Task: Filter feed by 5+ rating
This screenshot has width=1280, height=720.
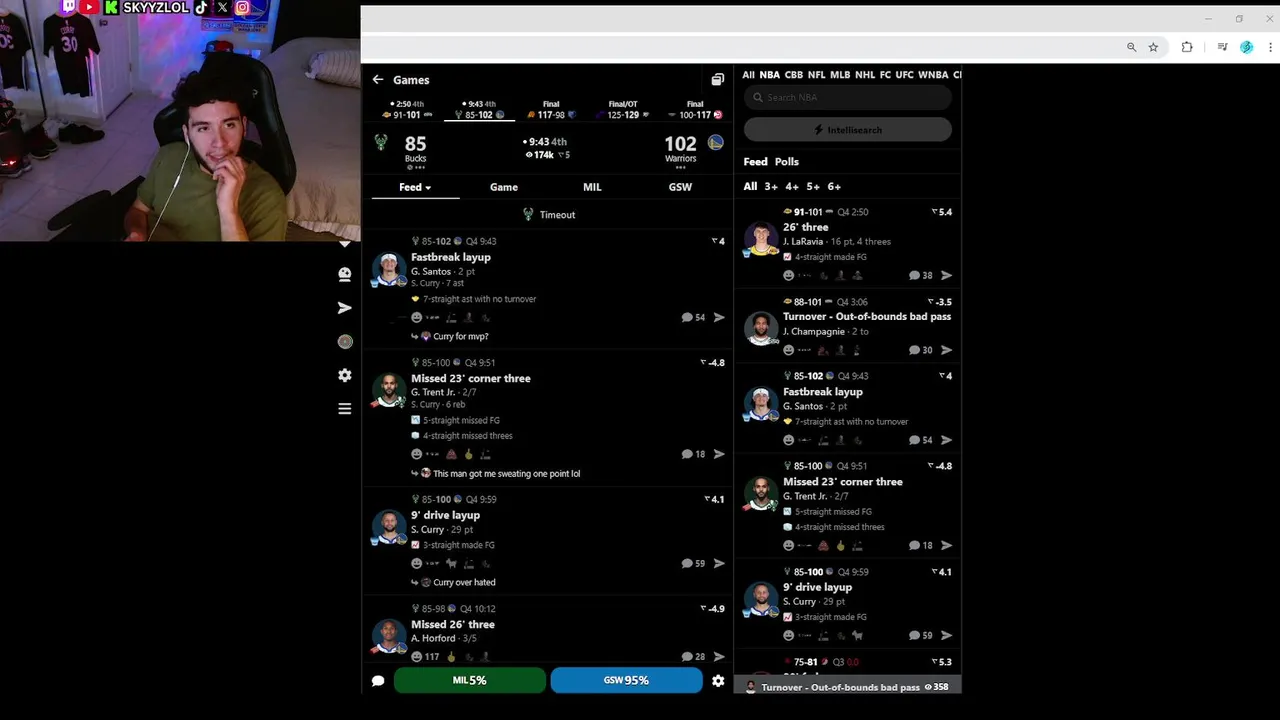Action: click(x=813, y=187)
